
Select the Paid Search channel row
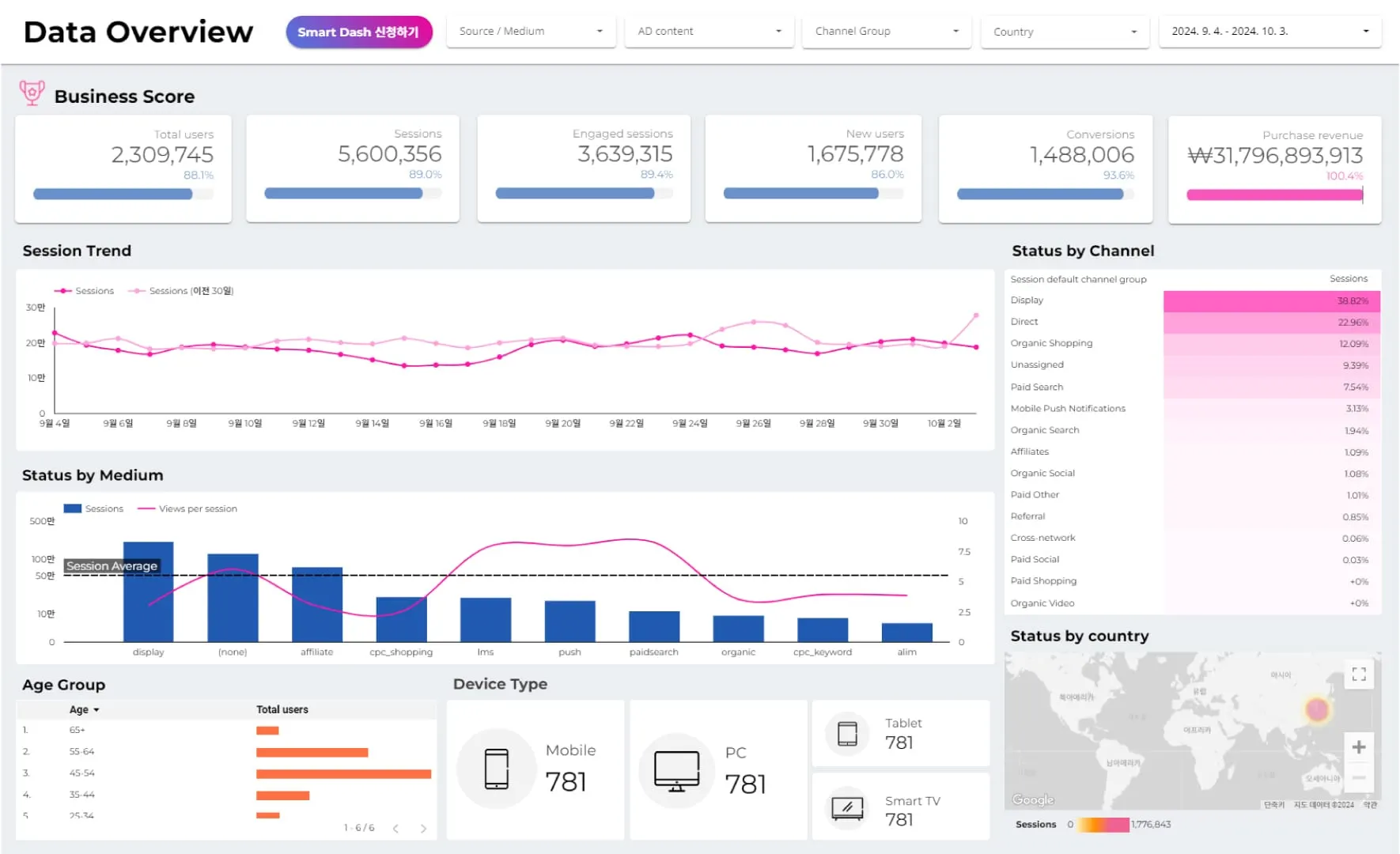click(x=1193, y=387)
